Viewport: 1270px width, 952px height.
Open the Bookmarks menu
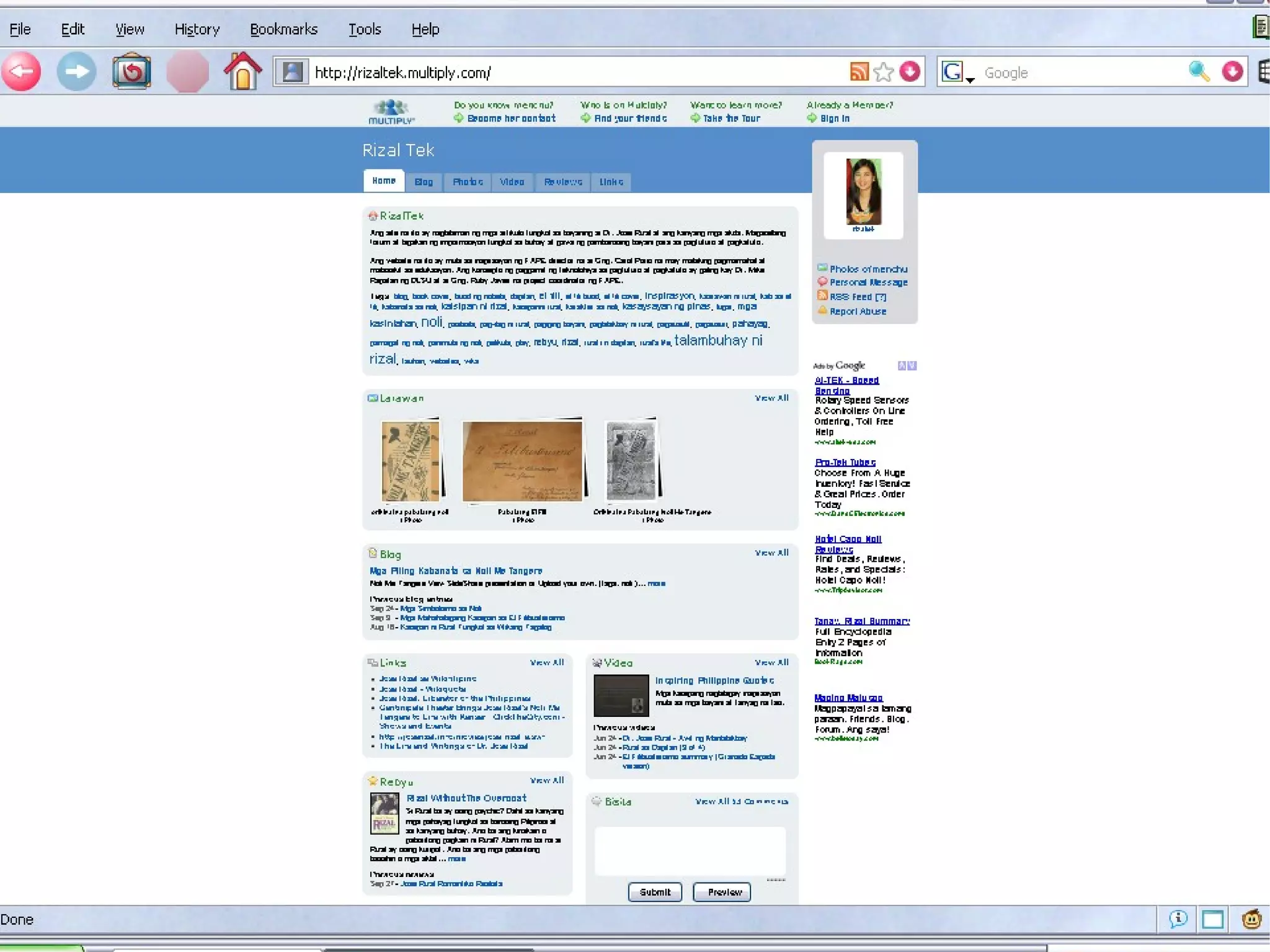click(283, 29)
